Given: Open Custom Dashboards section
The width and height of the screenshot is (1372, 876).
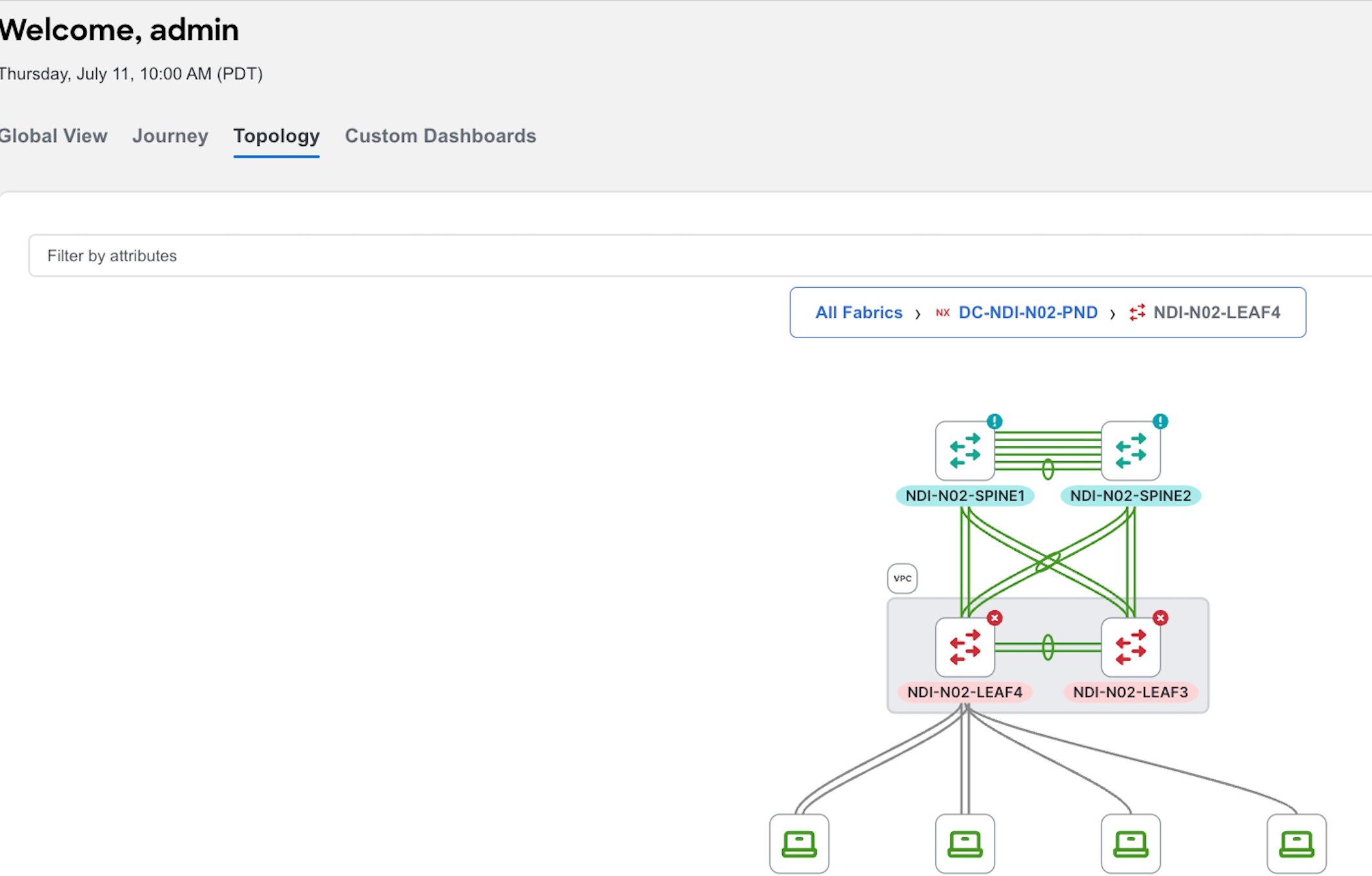Looking at the screenshot, I should coord(440,135).
